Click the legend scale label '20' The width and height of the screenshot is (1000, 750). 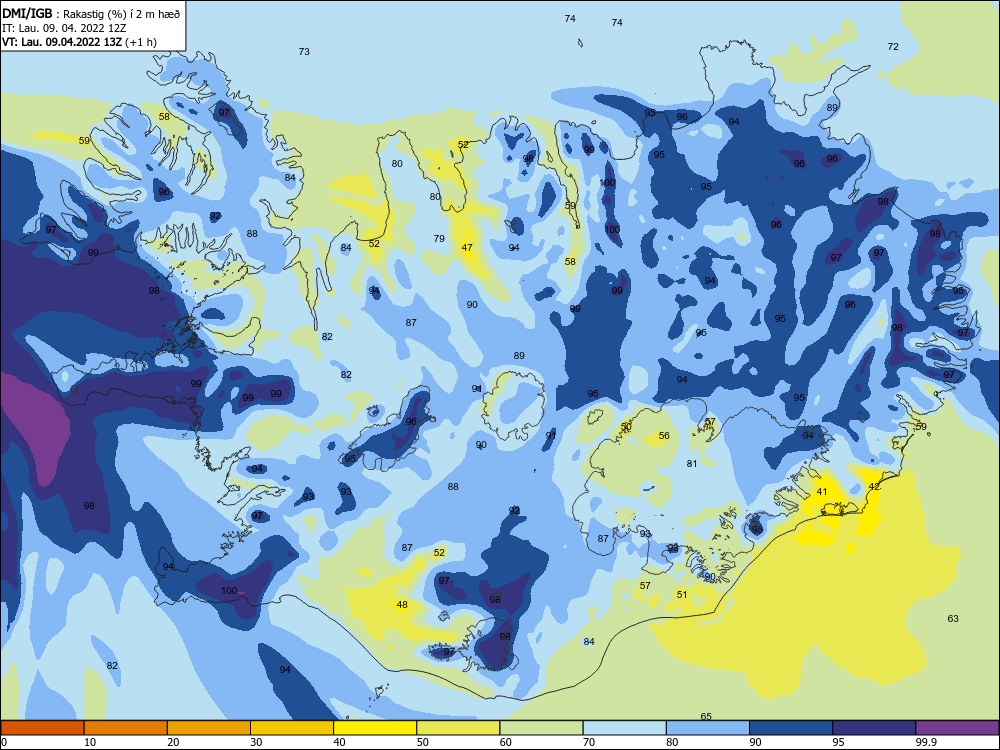click(173, 742)
